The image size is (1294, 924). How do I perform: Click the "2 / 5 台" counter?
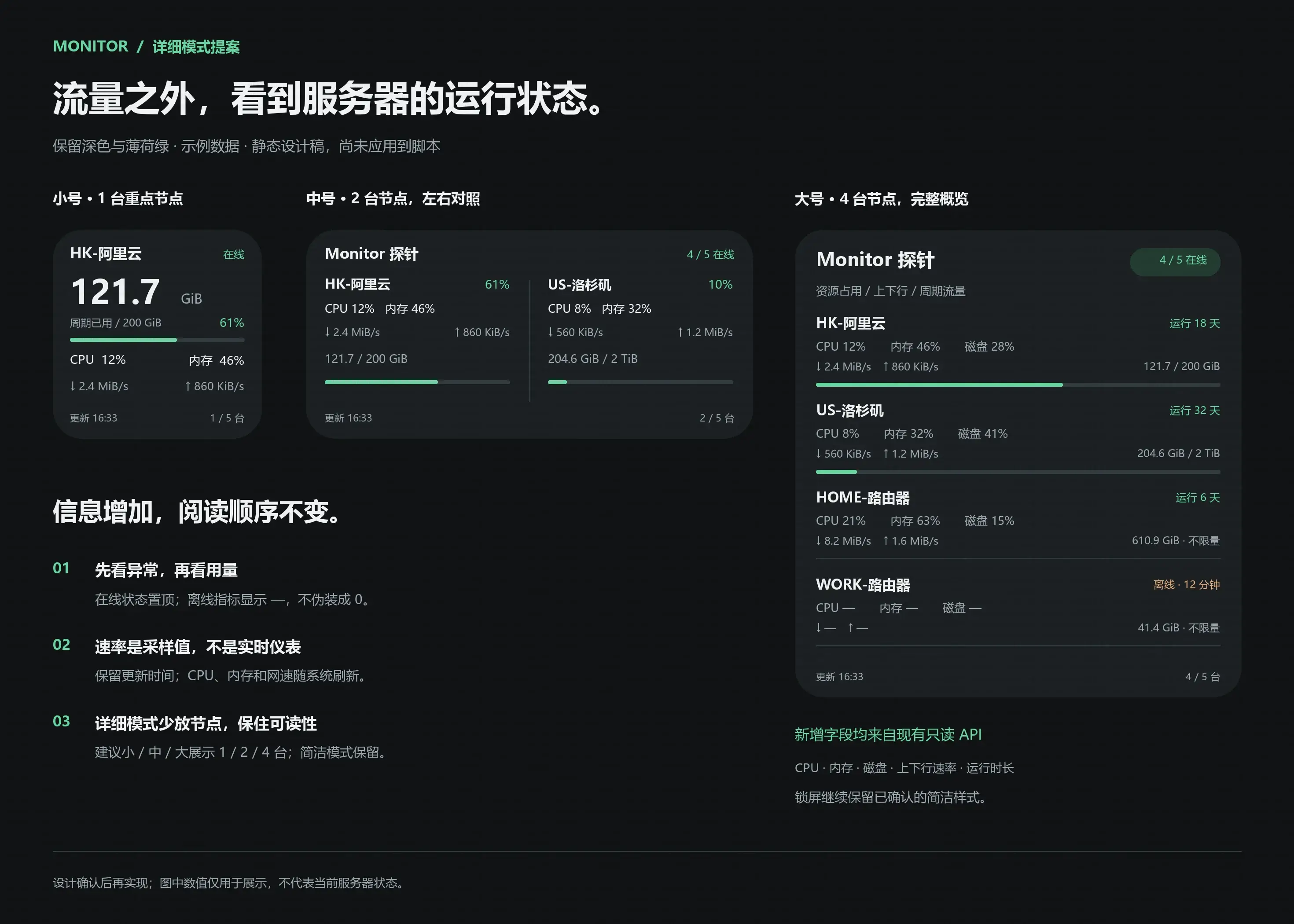tap(717, 418)
